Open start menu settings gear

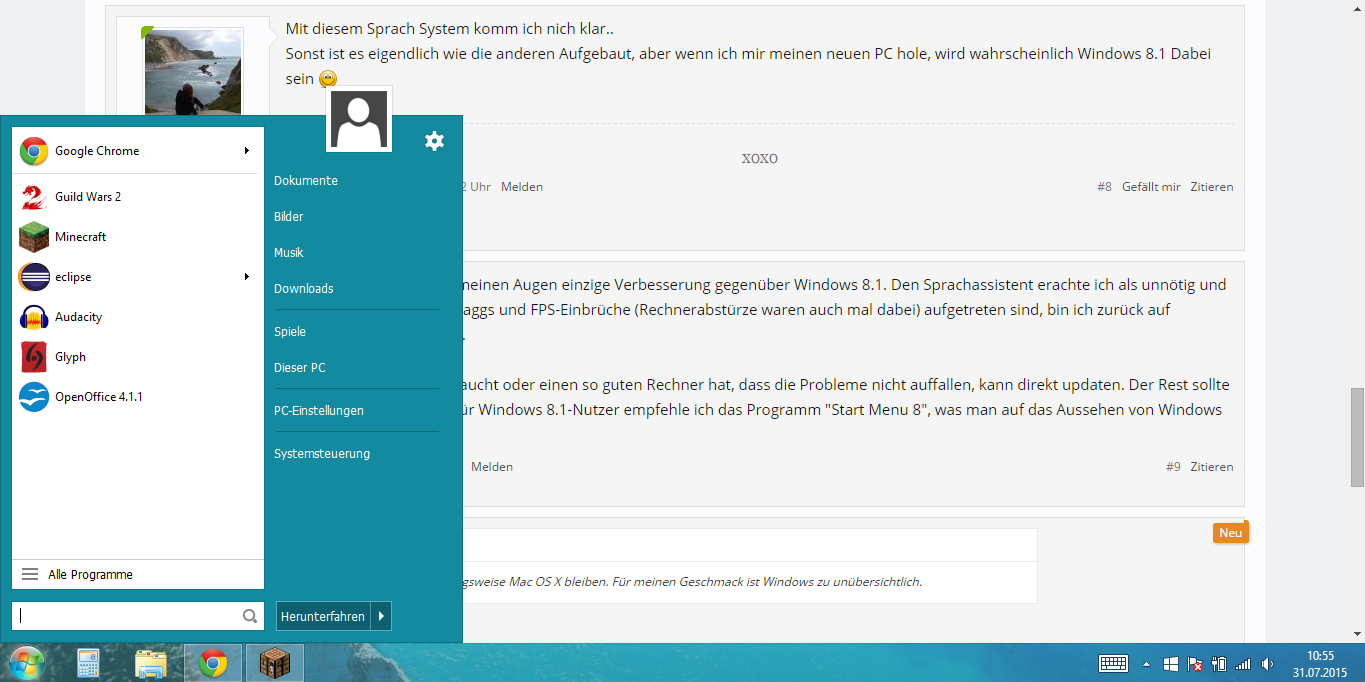tap(434, 141)
